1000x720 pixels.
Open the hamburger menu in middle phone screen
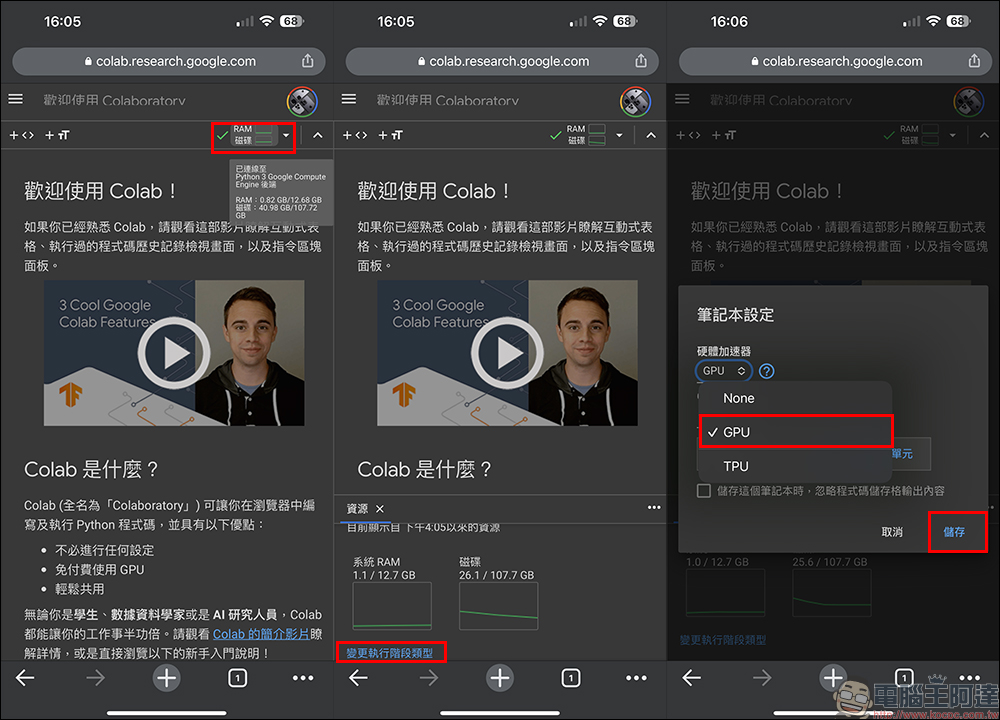(349, 99)
